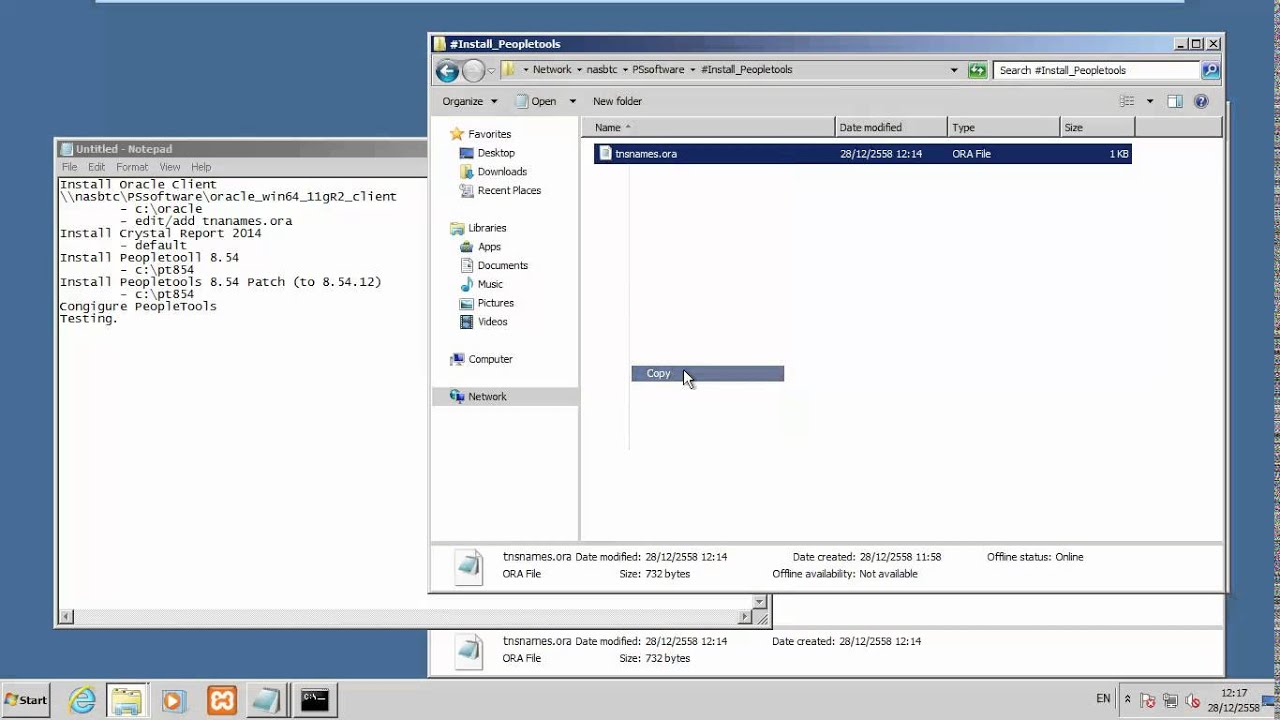Image resolution: width=1280 pixels, height=720 pixels.
Task: Open the recent pages dropdown next to Forward
Action: 491,71
